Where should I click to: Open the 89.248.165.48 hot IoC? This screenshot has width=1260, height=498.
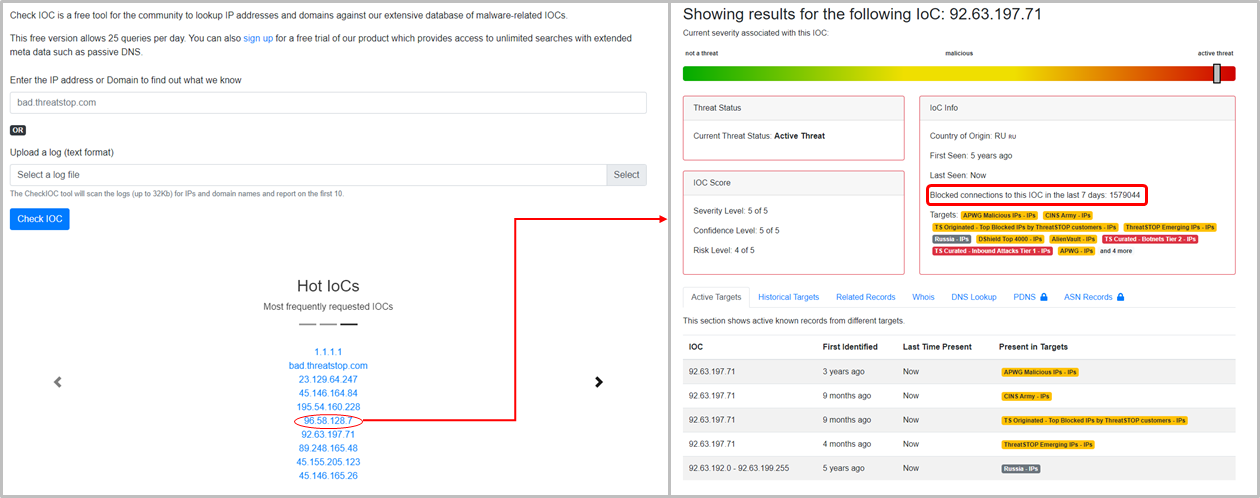click(328, 449)
